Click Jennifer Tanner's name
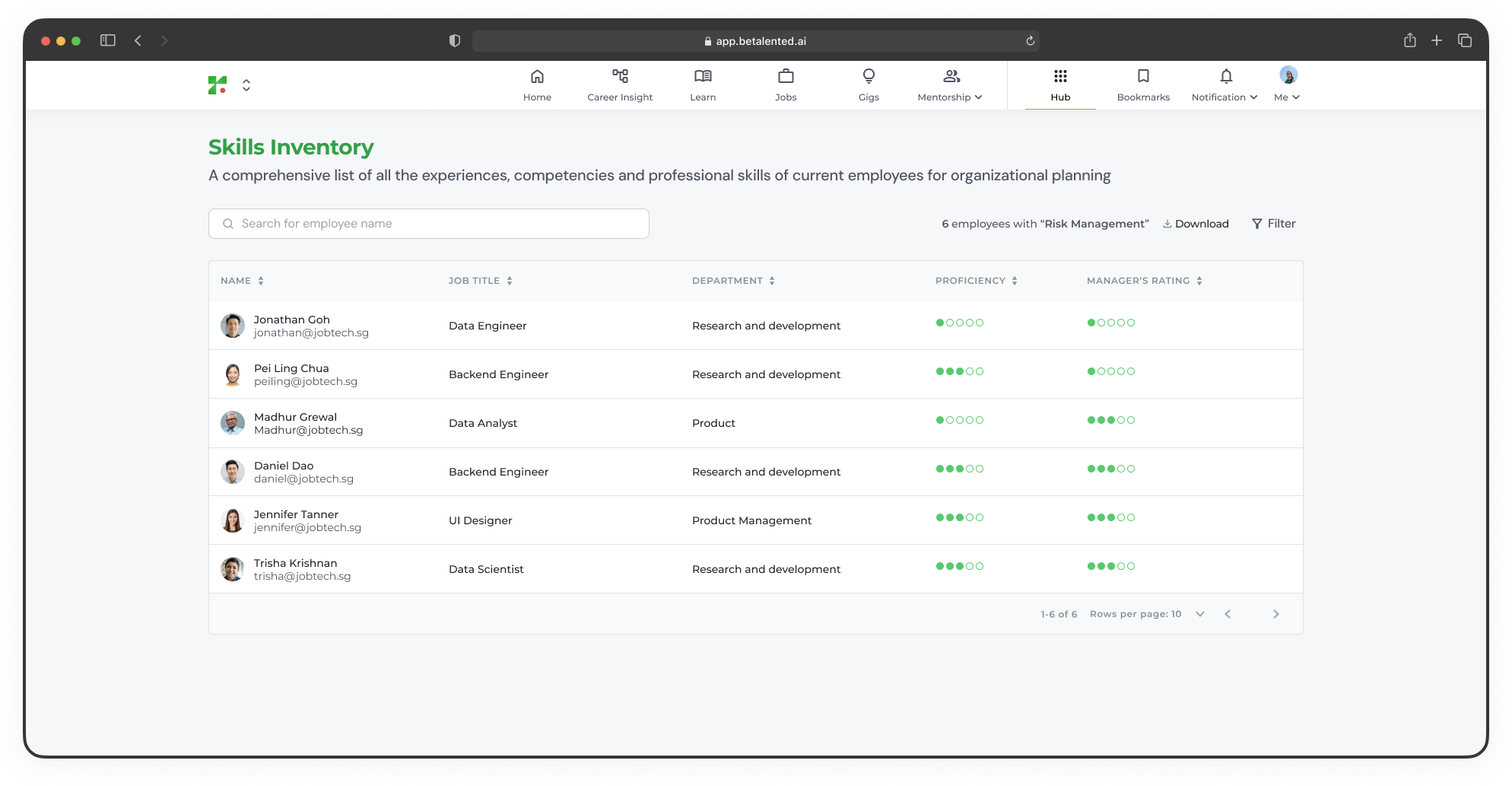1512x786 pixels. [296, 514]
